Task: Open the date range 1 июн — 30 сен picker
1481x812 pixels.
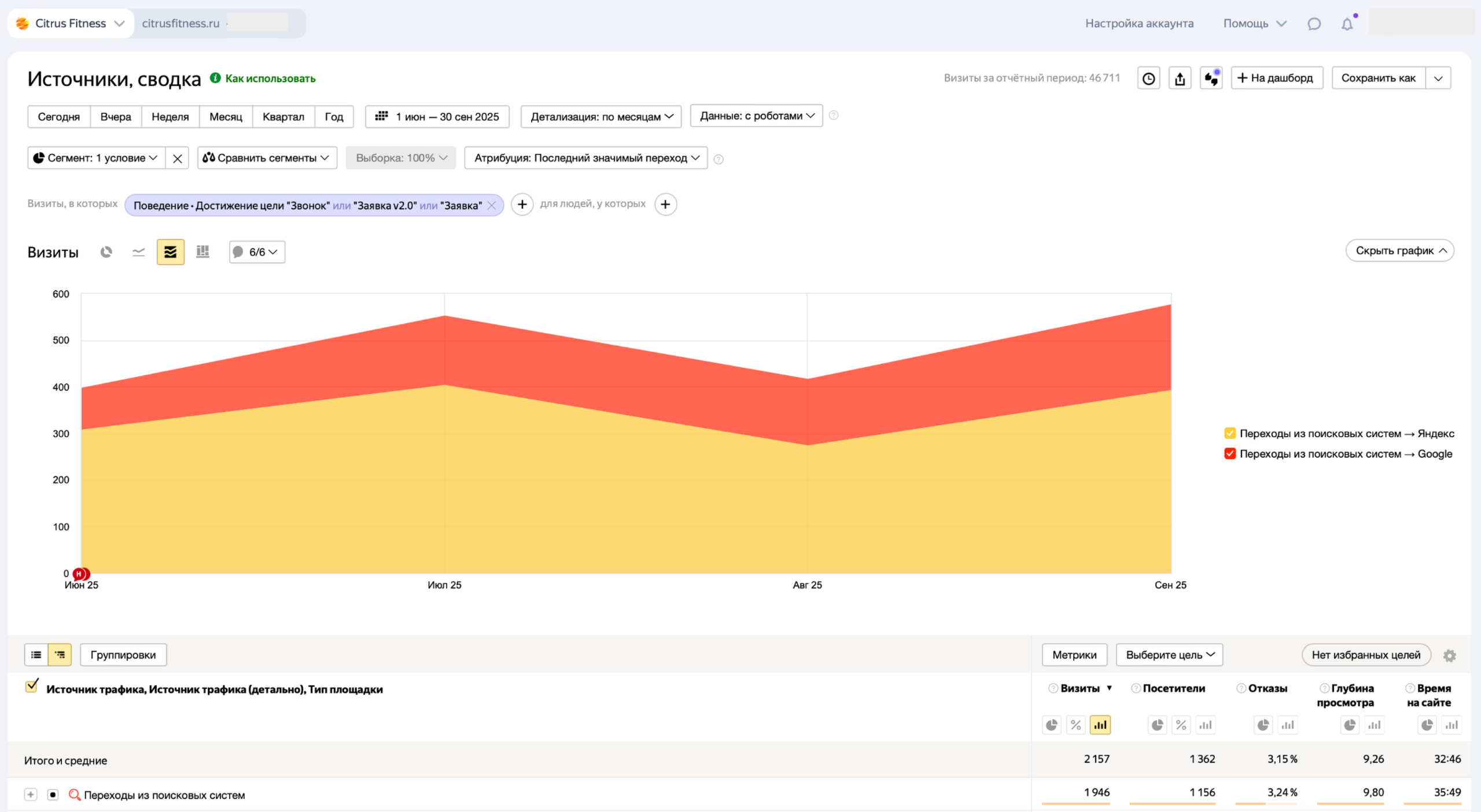Action: pos(437,117)
